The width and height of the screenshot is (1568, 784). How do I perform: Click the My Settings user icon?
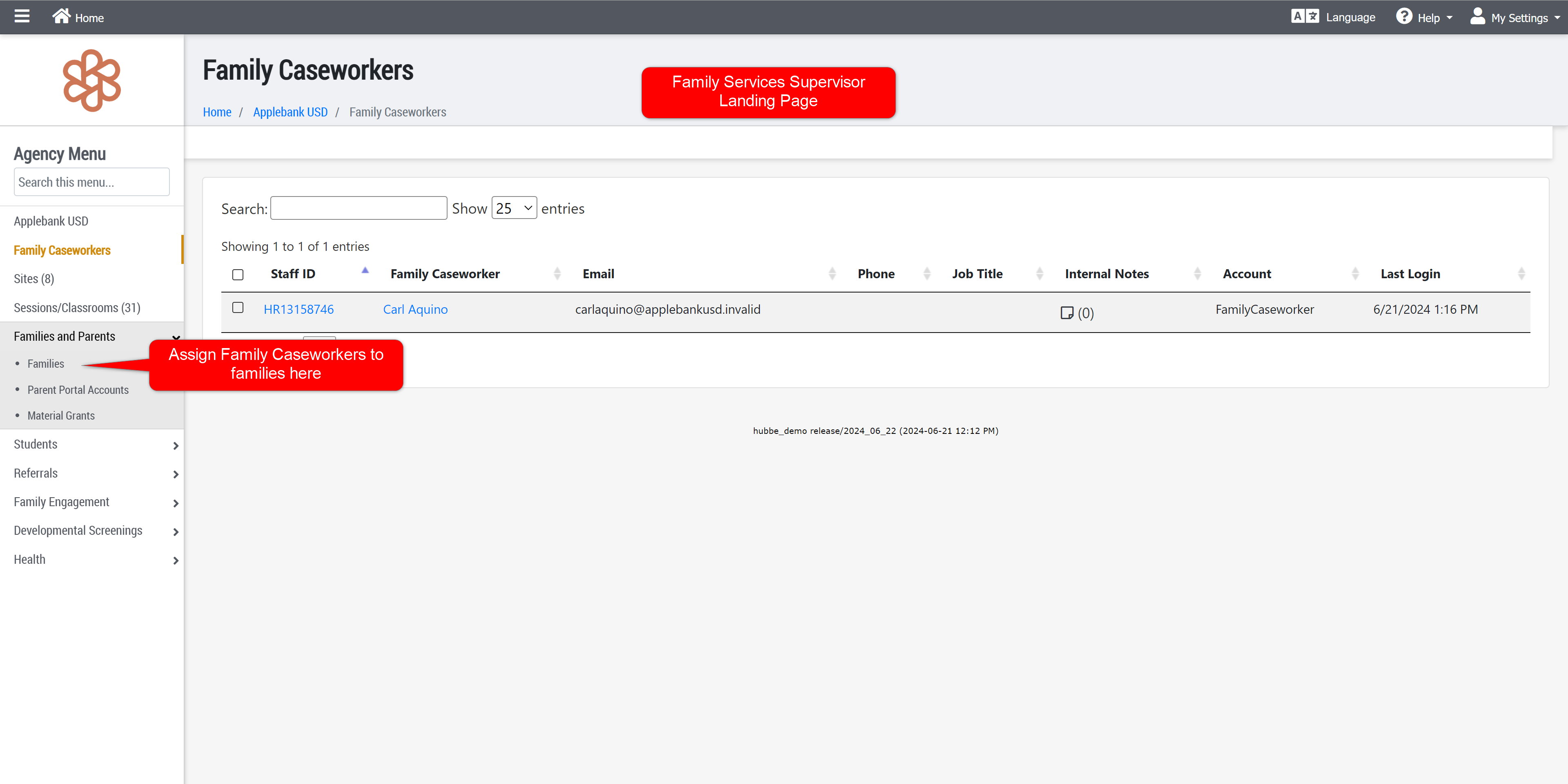pyautogui.click(x=1477, y=16)
